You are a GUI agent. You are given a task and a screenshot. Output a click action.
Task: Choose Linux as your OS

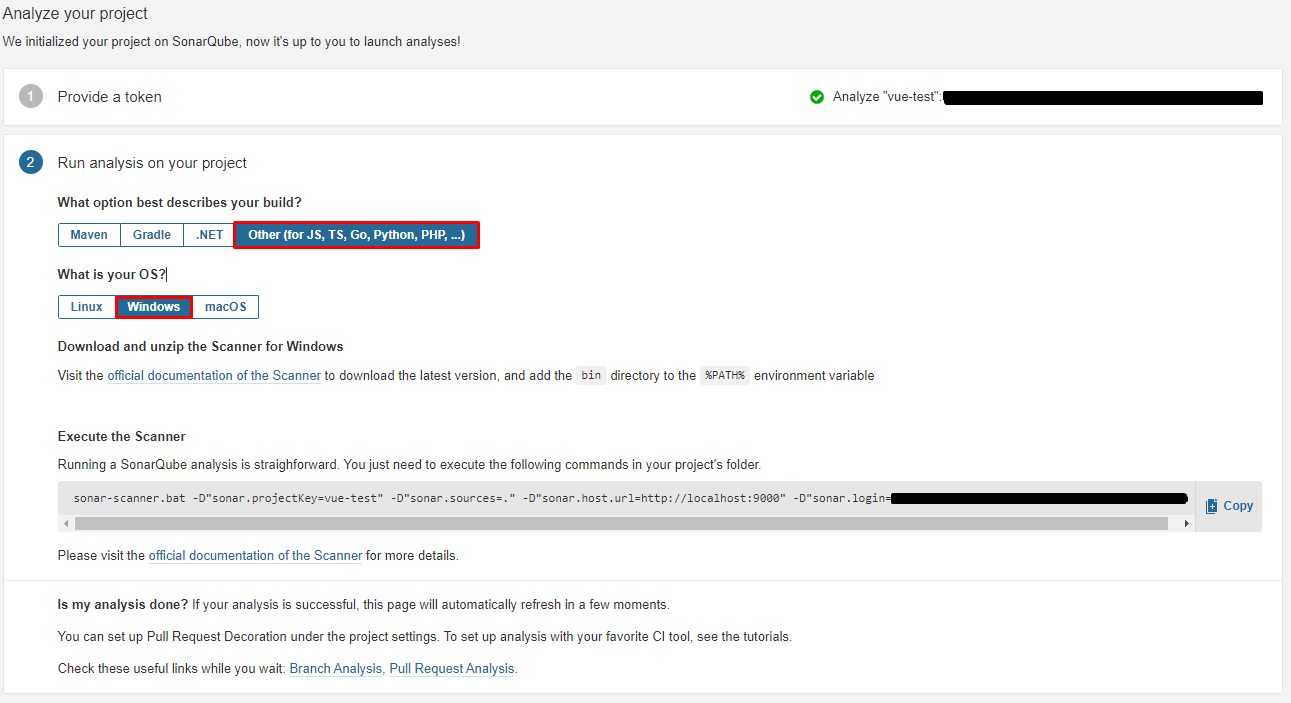click(x=87, y=307)
